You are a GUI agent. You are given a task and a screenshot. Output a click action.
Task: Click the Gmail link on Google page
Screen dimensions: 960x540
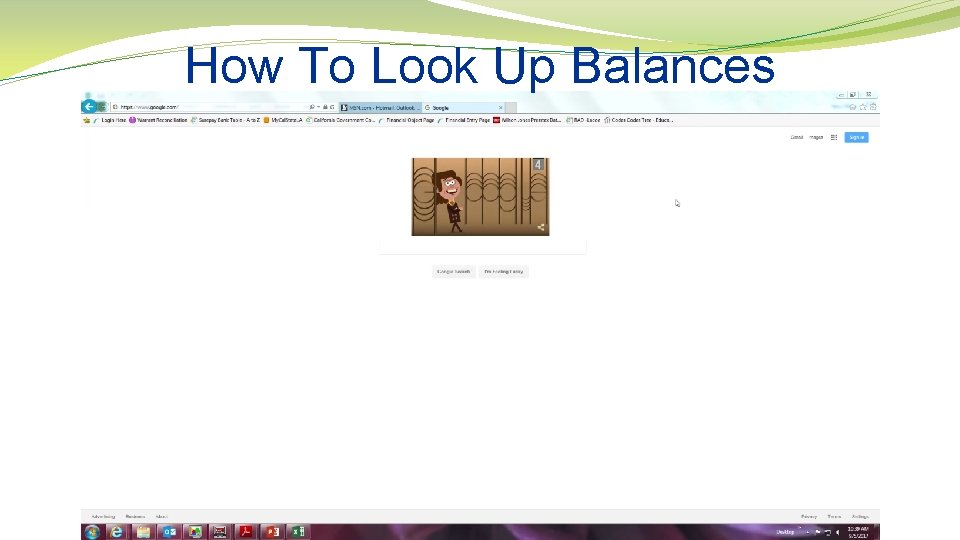pos(797,137)
